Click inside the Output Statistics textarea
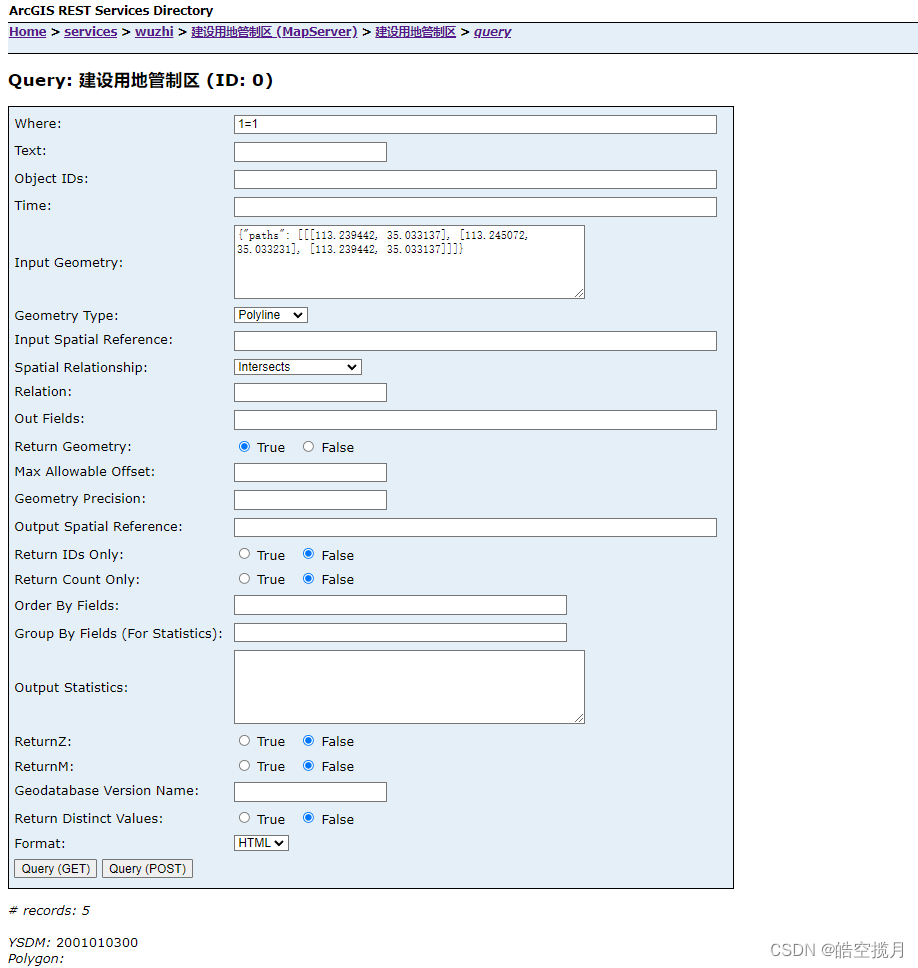This screenshot has width=918, height=968. coord(409,686)
